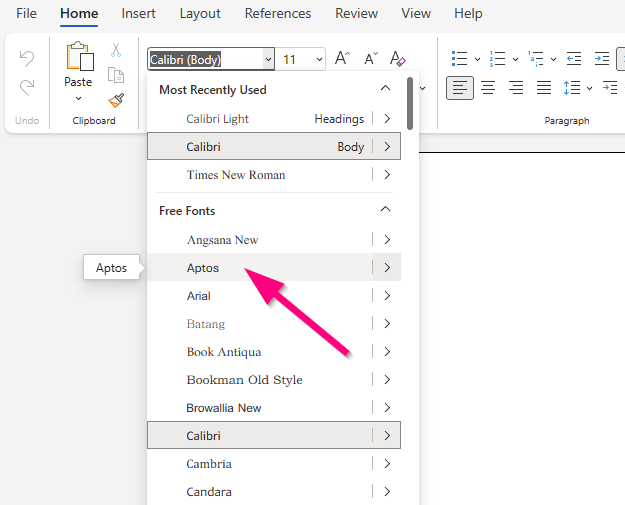Click the Paste clipboard icon
Viewport: 625px width, 505px height.
click(x=80, y=56)
